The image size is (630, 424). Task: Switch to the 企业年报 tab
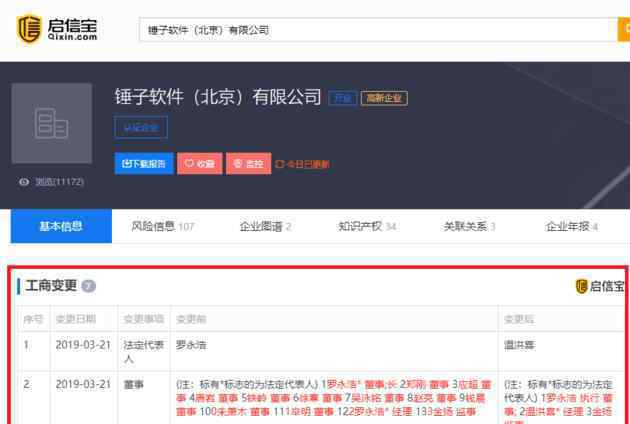click(571, 226)
